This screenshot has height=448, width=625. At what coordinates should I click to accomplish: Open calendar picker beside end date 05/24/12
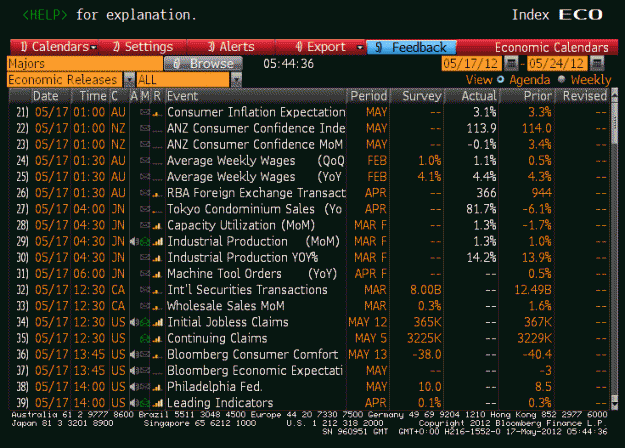click(x=597, y=63)
